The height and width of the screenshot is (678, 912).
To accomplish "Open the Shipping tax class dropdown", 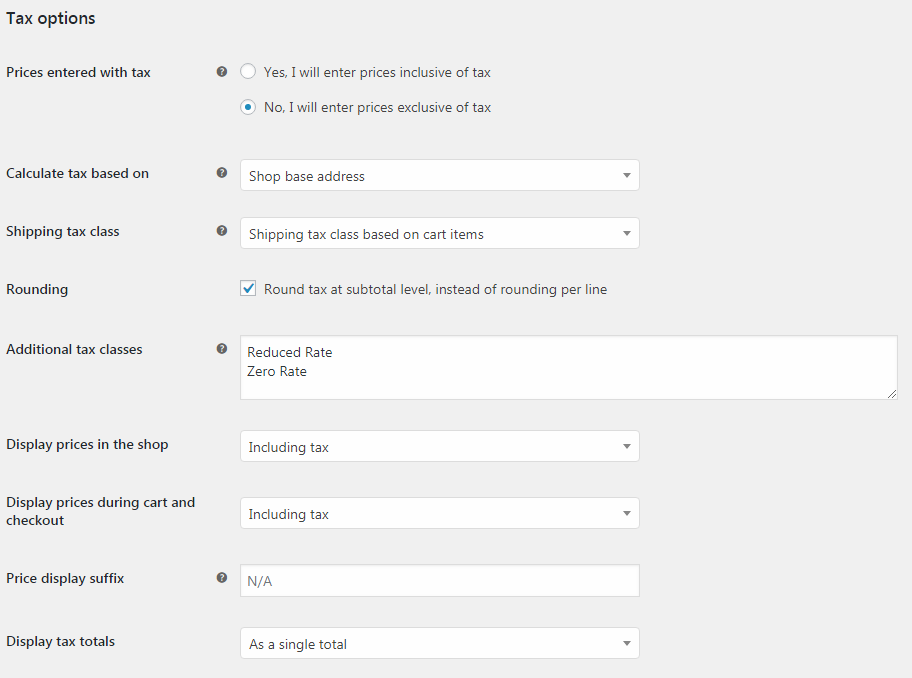I will [x=440, y=233].
